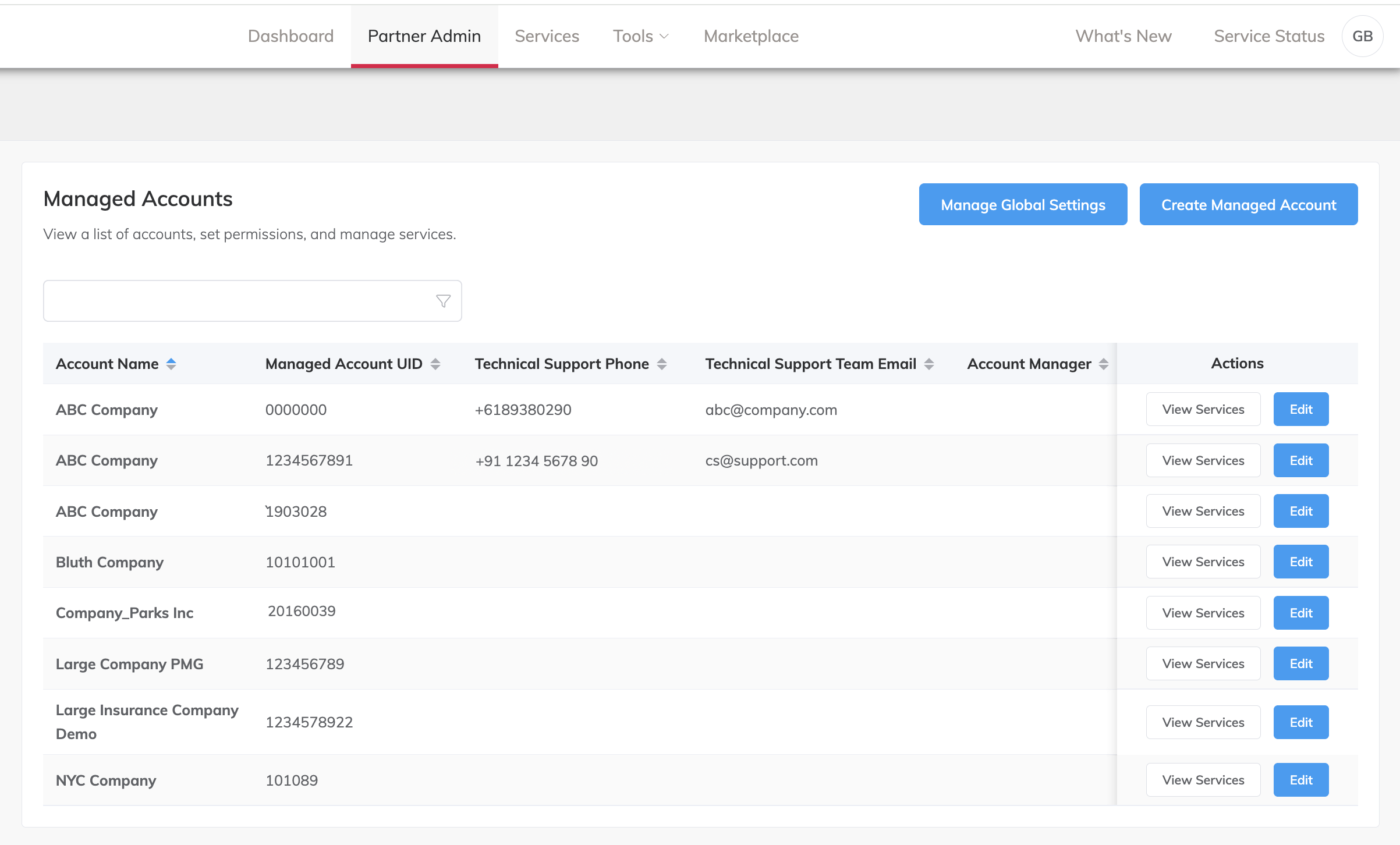Sort by Technical Support Team Email arrows
Viewport: 1400px width, 845px height.
pos(929,364)
